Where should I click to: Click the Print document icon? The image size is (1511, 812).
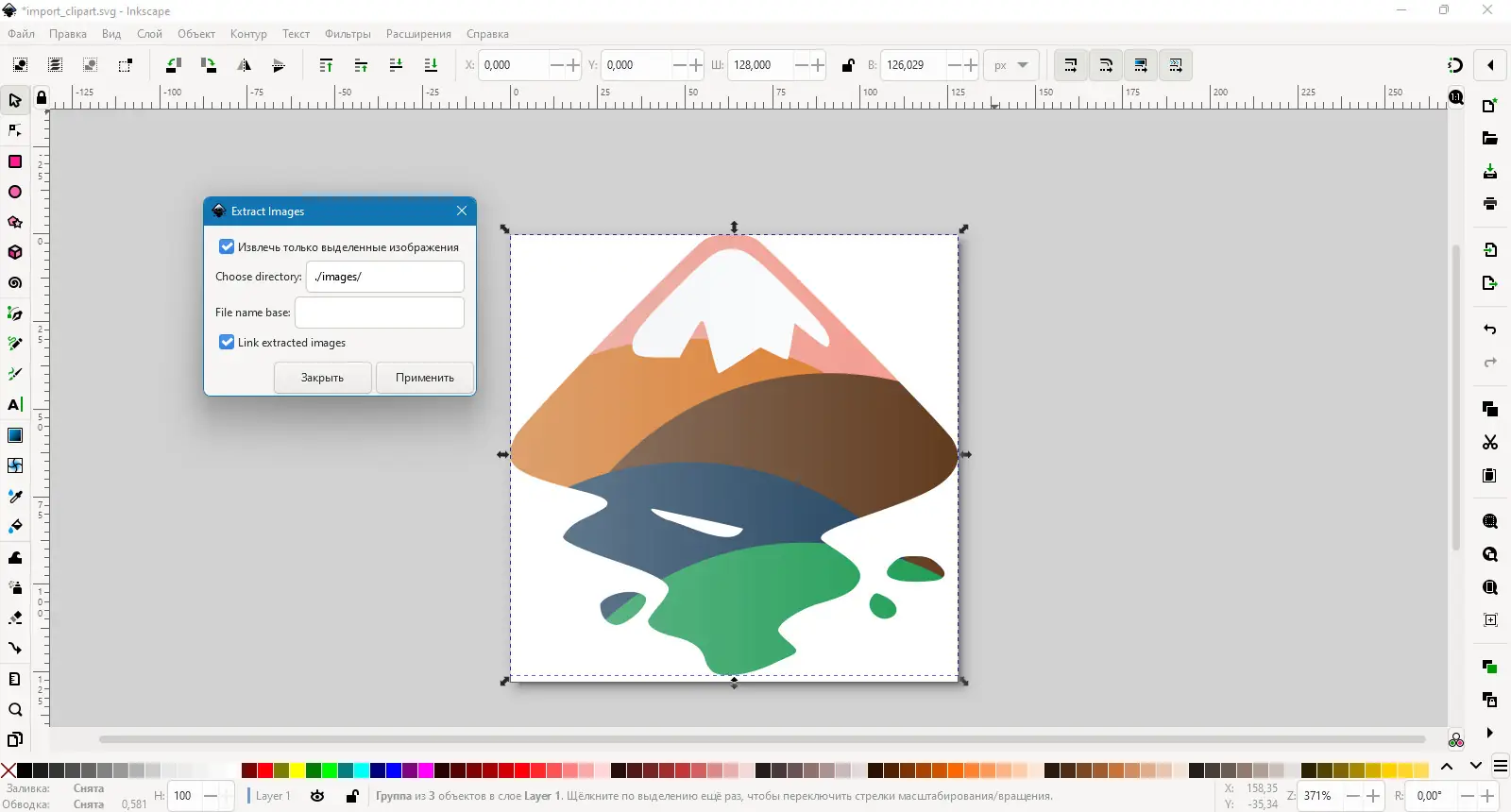pos(1490,204)
